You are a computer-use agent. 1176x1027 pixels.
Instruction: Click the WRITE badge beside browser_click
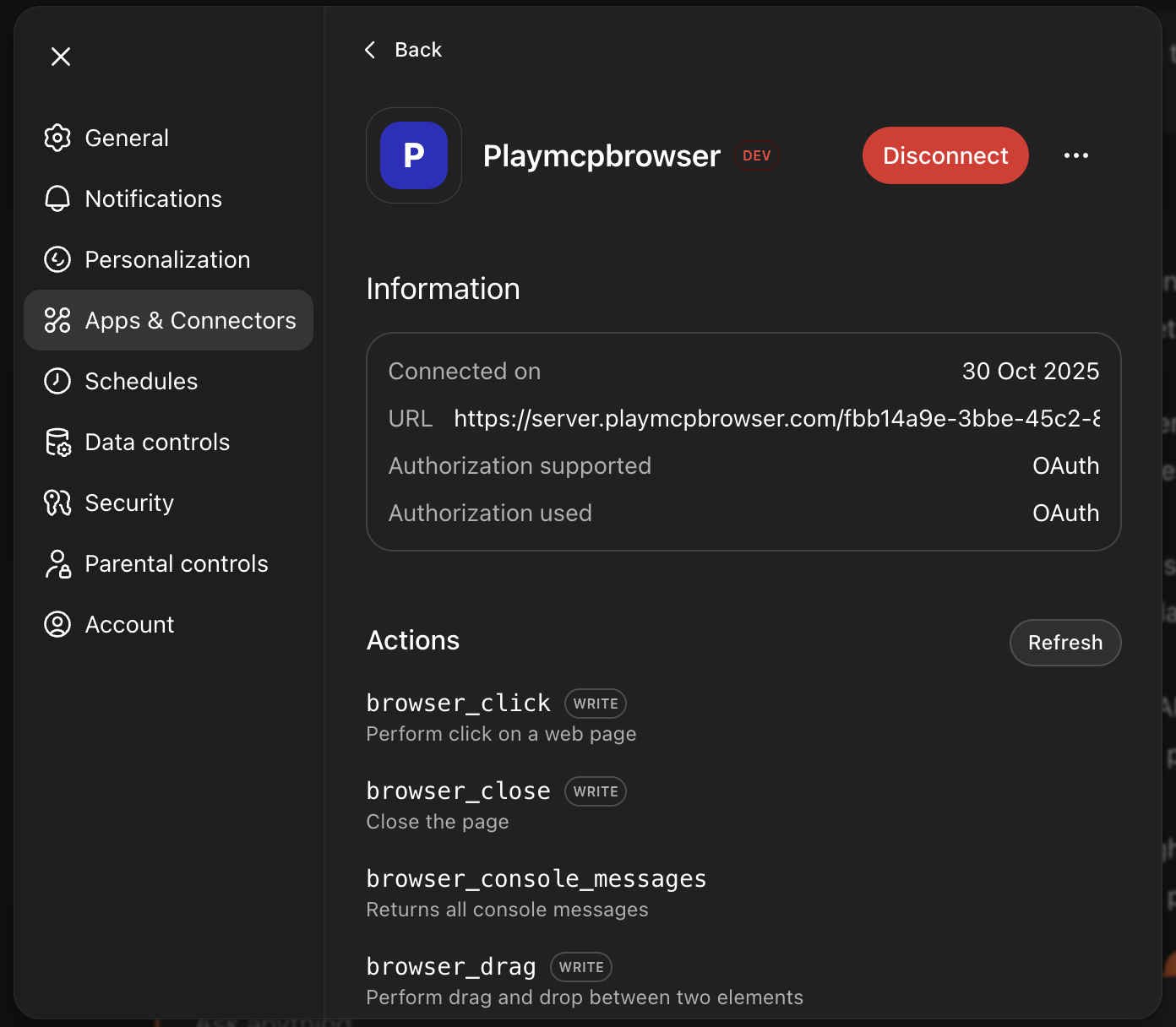[595, 704]
